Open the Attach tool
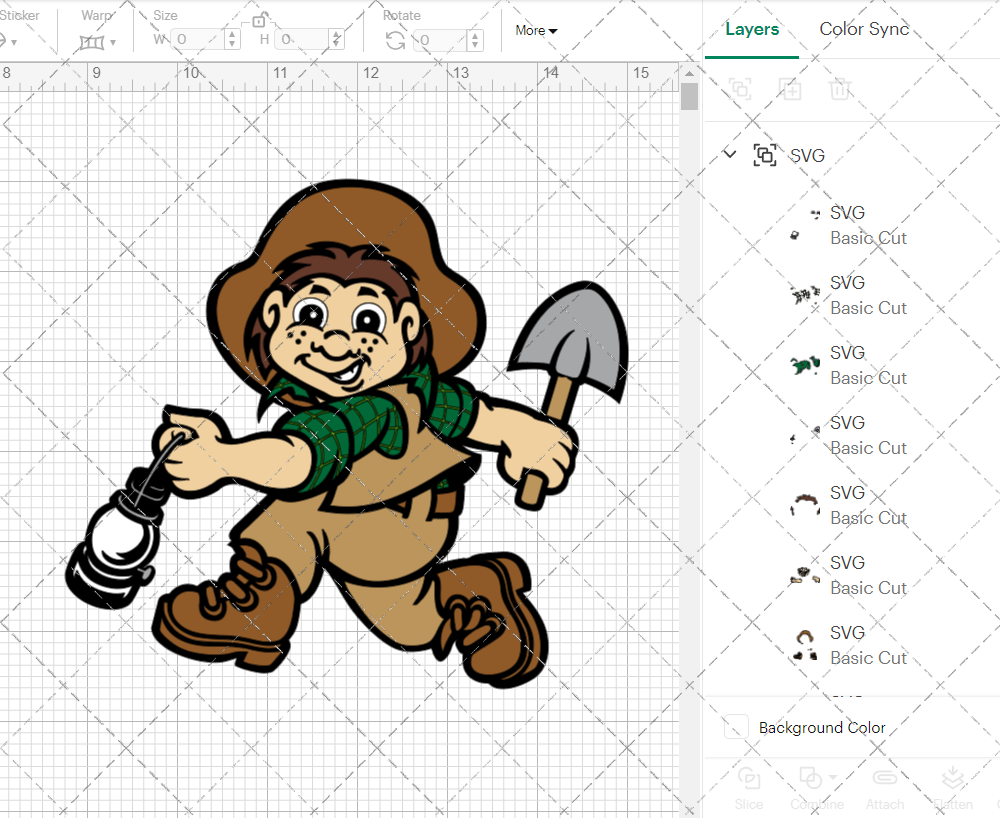Screen dimensions: 1000x818 tap(885, 789)
